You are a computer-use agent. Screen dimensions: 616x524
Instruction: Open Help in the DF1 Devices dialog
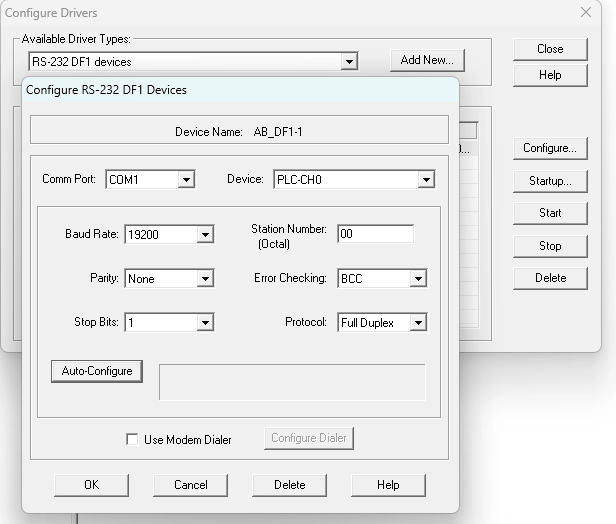[388, 485]
